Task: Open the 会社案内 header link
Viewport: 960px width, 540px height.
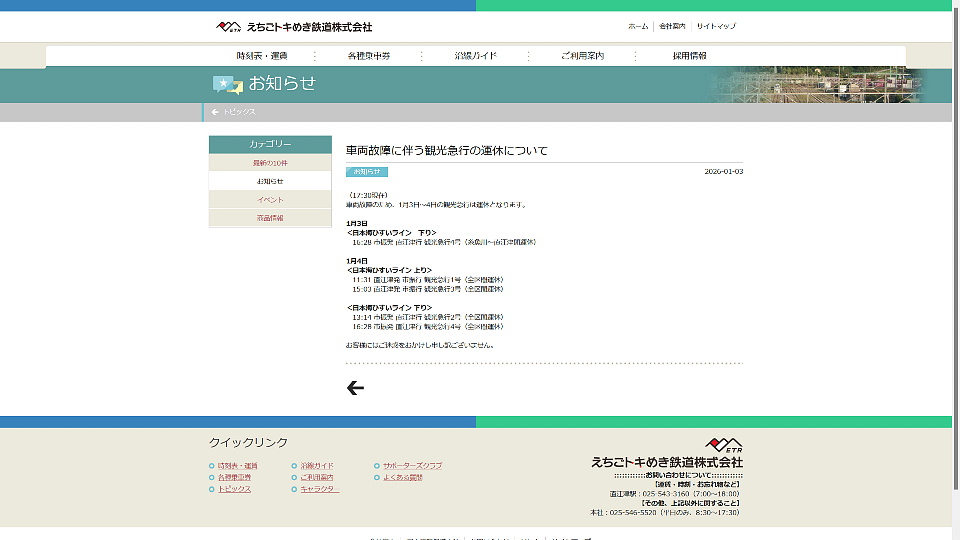Action: pos(672,27)
